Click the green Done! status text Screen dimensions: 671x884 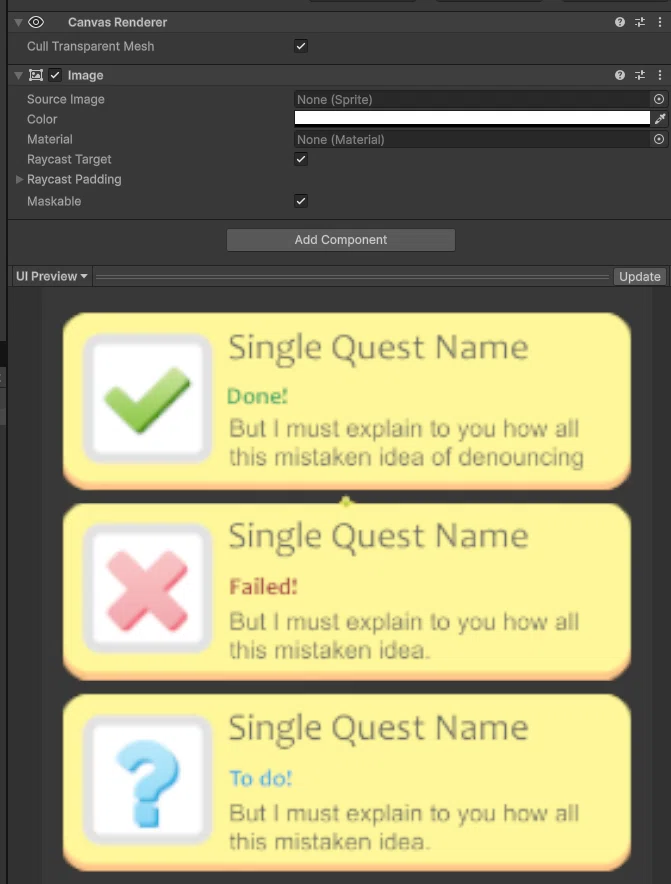tap(257, 396)
